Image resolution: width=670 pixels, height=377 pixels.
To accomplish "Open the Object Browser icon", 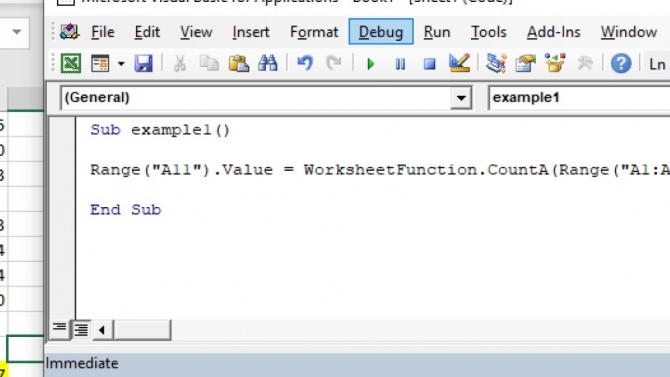I will (x=555, y=63).
